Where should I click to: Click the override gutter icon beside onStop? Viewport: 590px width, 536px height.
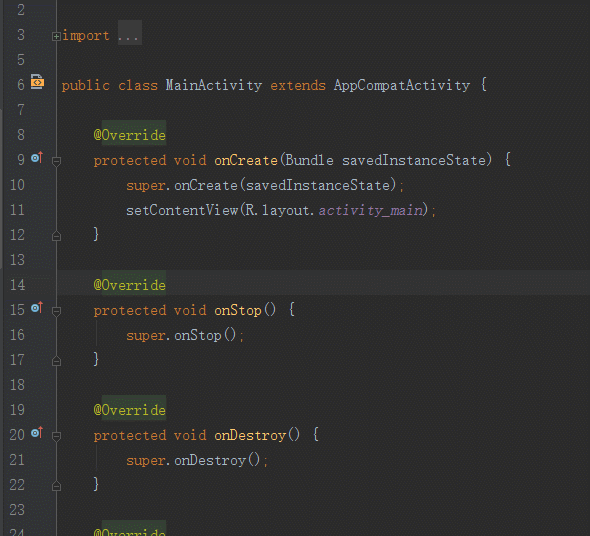click(x=37, y=308)
